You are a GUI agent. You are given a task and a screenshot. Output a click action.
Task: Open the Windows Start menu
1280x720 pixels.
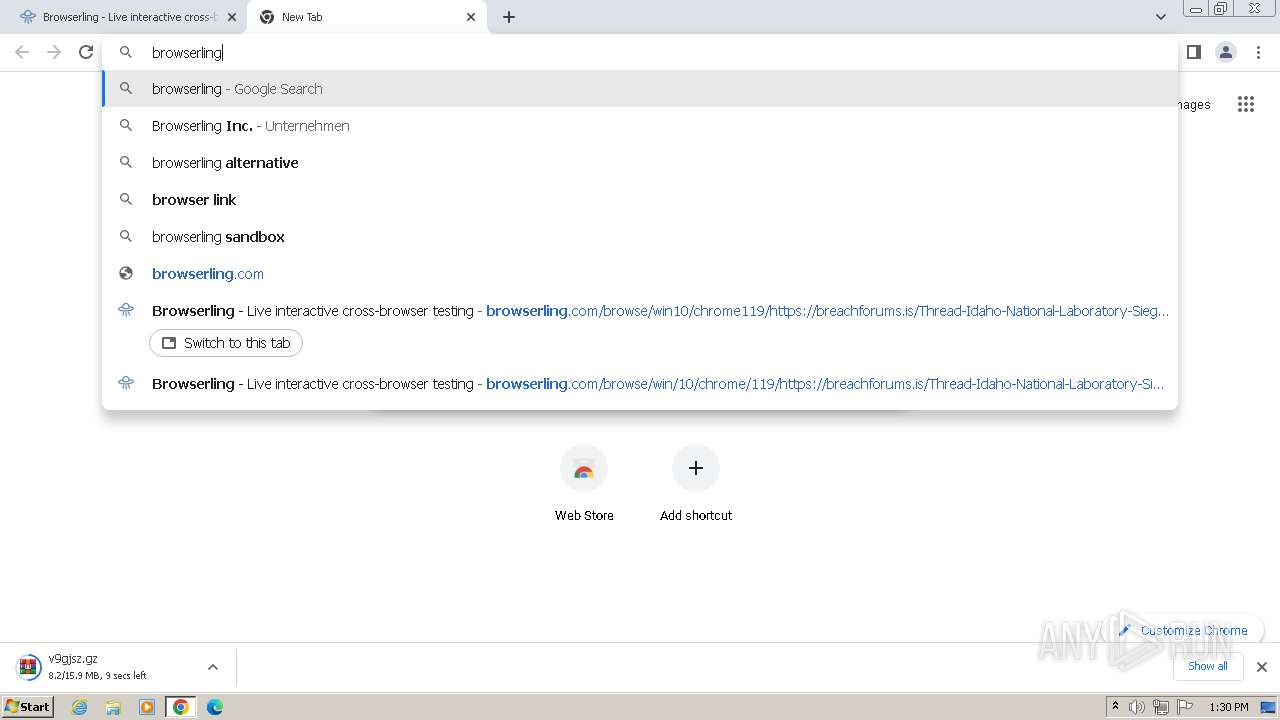pyautogui.click(x=28, y=707)
